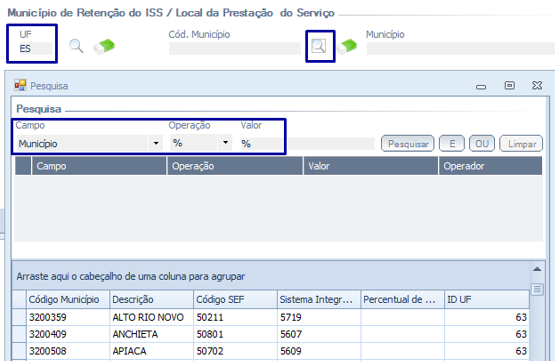Select the row with code 3200409
The width and height of the screenshot is (555, 361).
(x=68, y=334)
